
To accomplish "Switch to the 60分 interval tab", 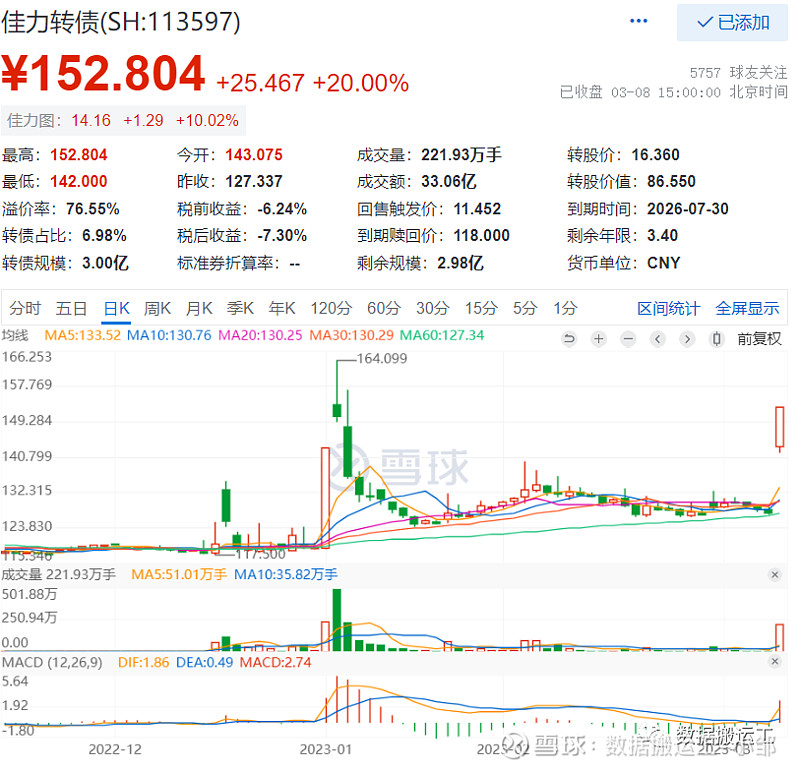I will click(x=384, y=308).
